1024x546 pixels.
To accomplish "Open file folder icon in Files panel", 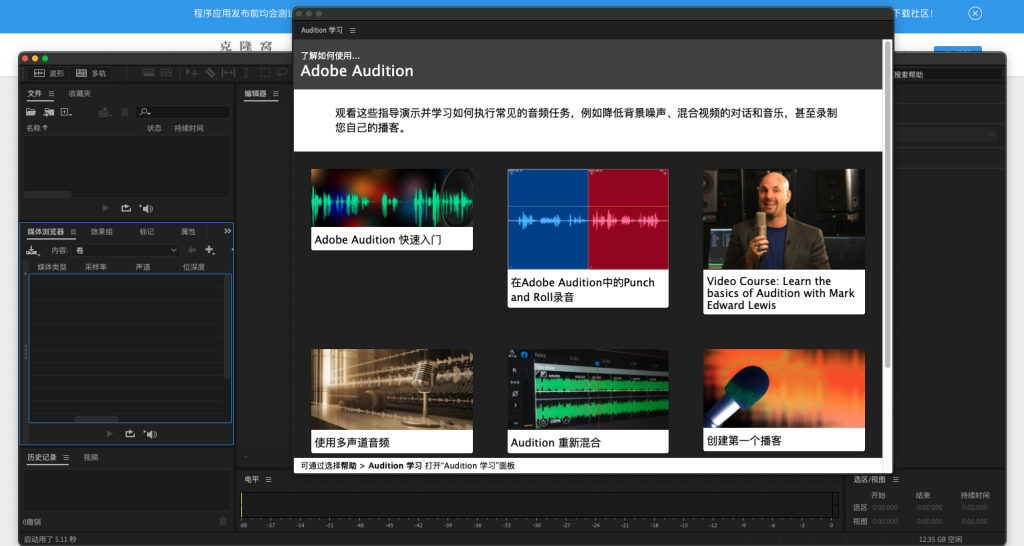I will coord(31,112).
